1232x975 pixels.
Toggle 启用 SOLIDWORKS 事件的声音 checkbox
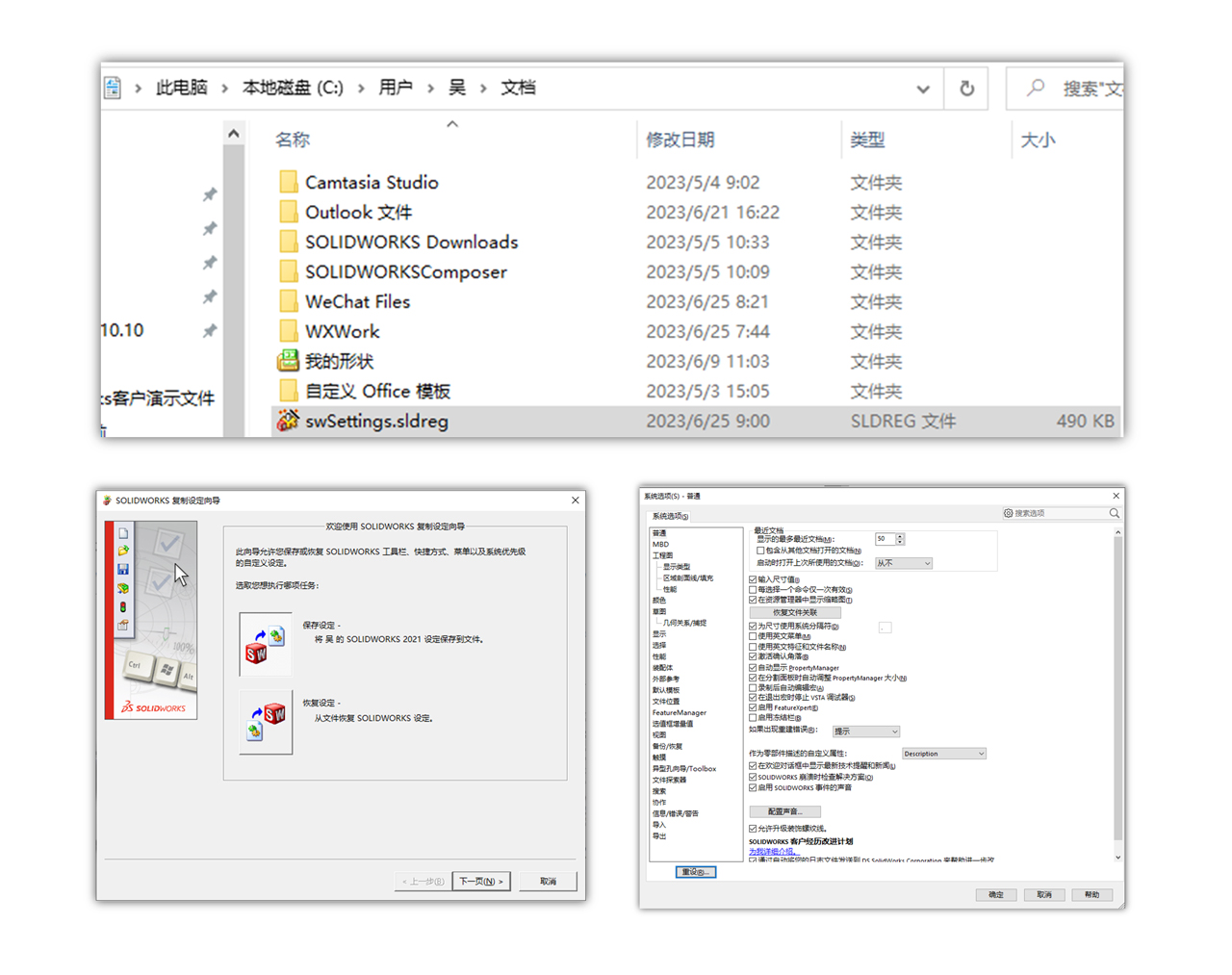click(x=753, y=787)
